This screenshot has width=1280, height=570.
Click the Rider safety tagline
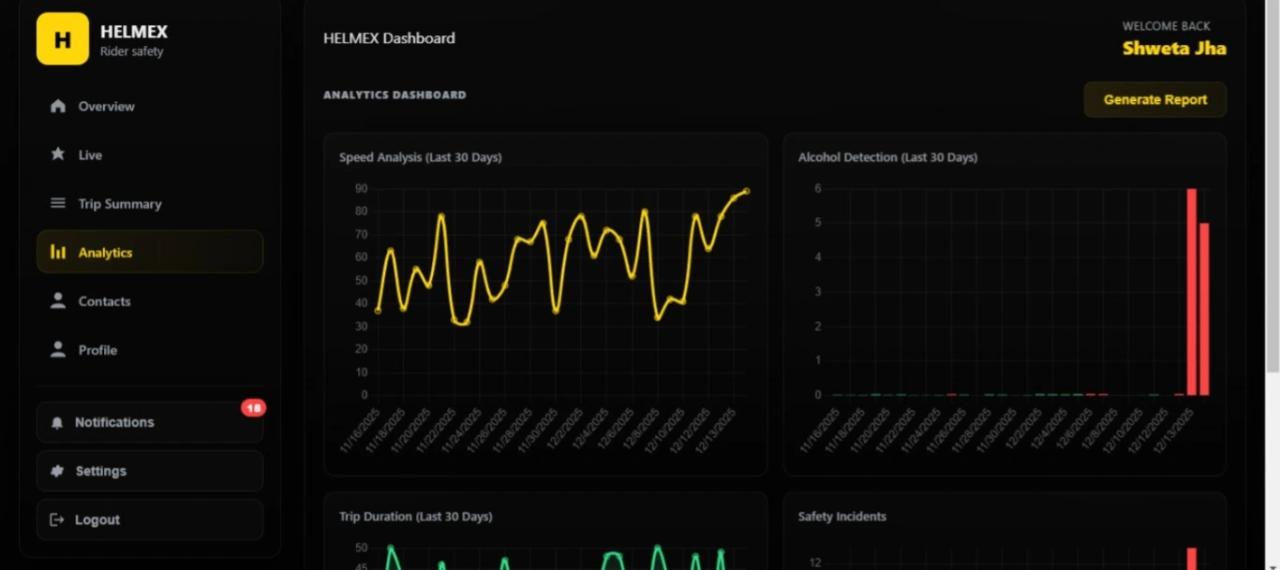(x=131, y=52)
